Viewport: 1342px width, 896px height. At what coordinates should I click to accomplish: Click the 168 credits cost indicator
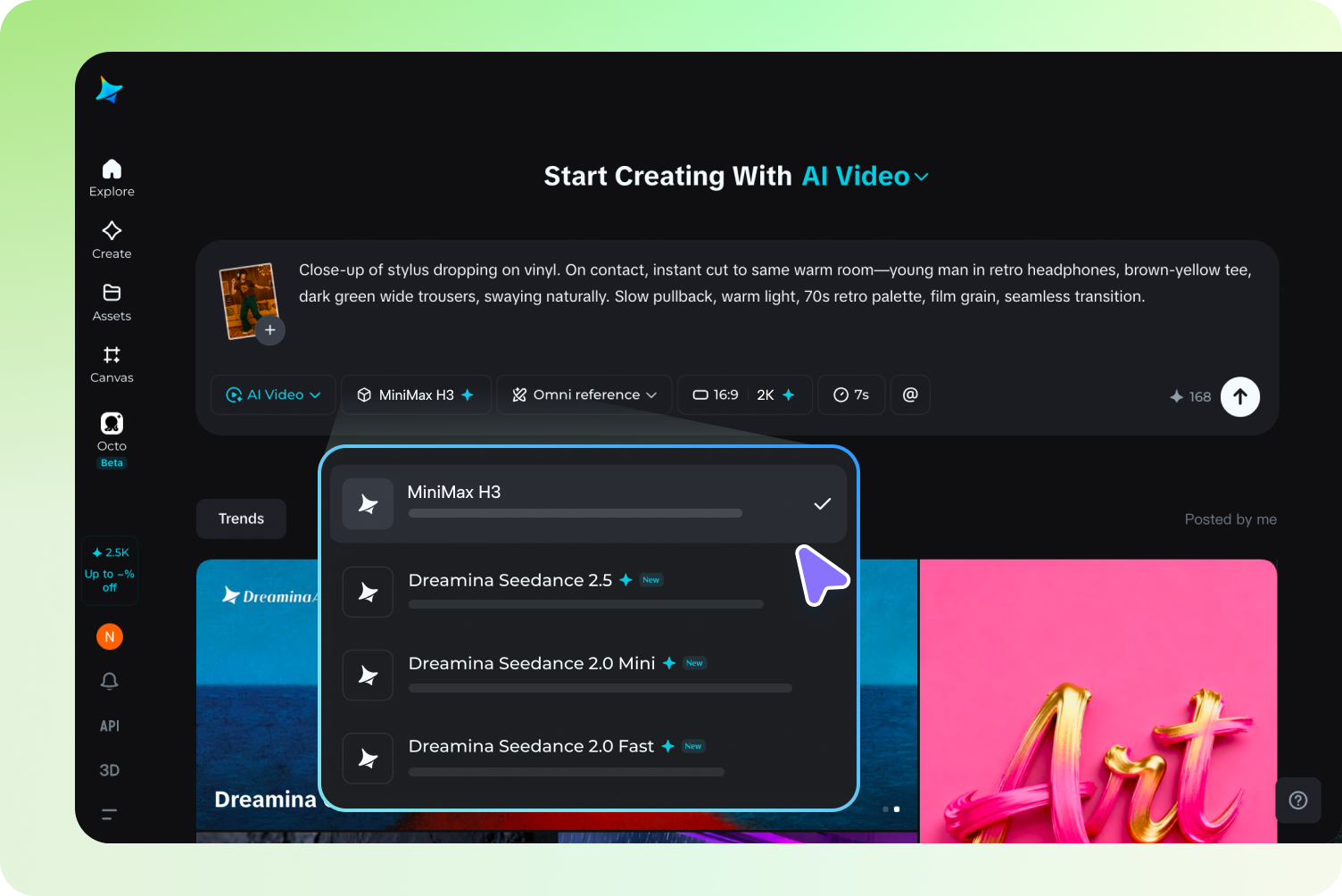point(1190,396)
